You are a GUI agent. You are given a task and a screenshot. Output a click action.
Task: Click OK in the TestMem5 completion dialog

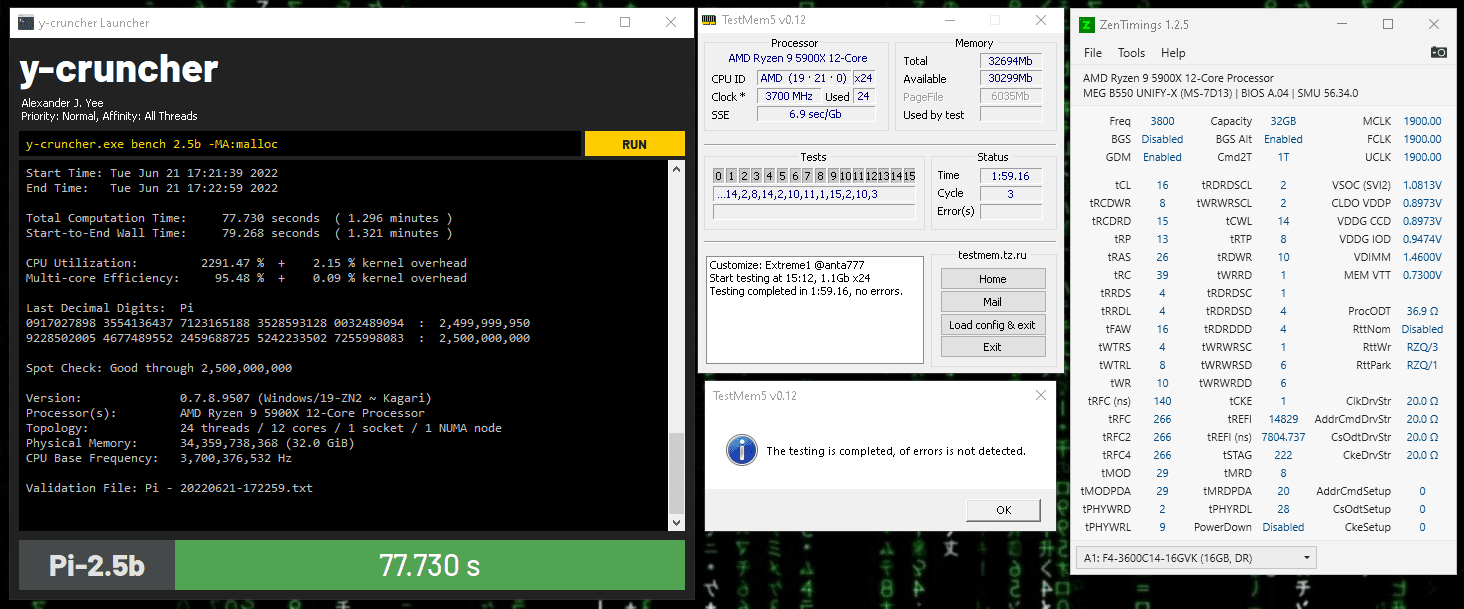point(1004,510)
